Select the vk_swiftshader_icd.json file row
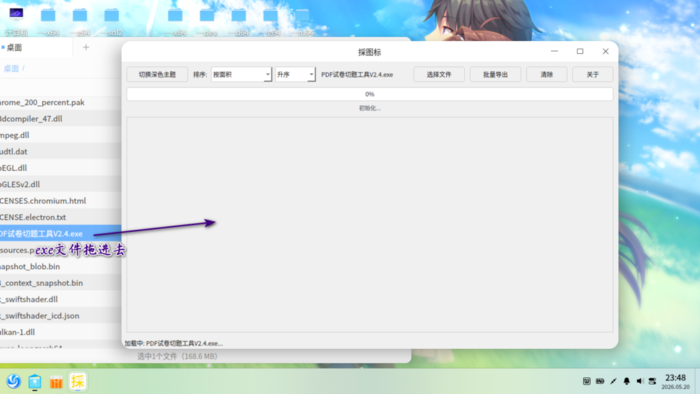The image size is (700, 394). (60, 316)
